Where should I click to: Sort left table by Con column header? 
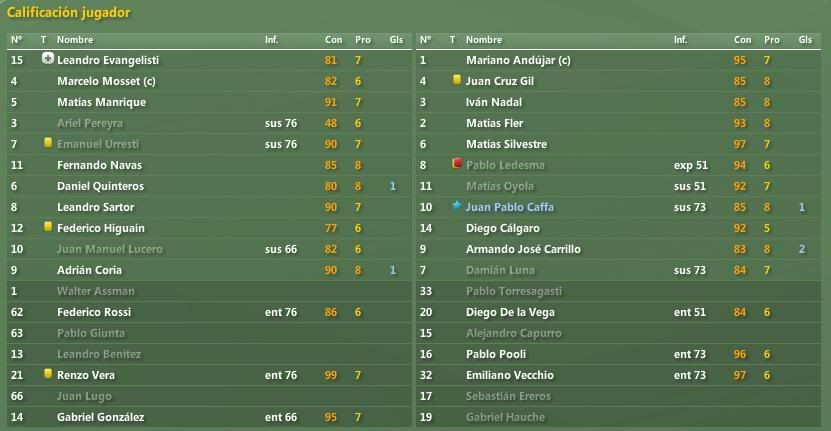[x=333, y=40]
